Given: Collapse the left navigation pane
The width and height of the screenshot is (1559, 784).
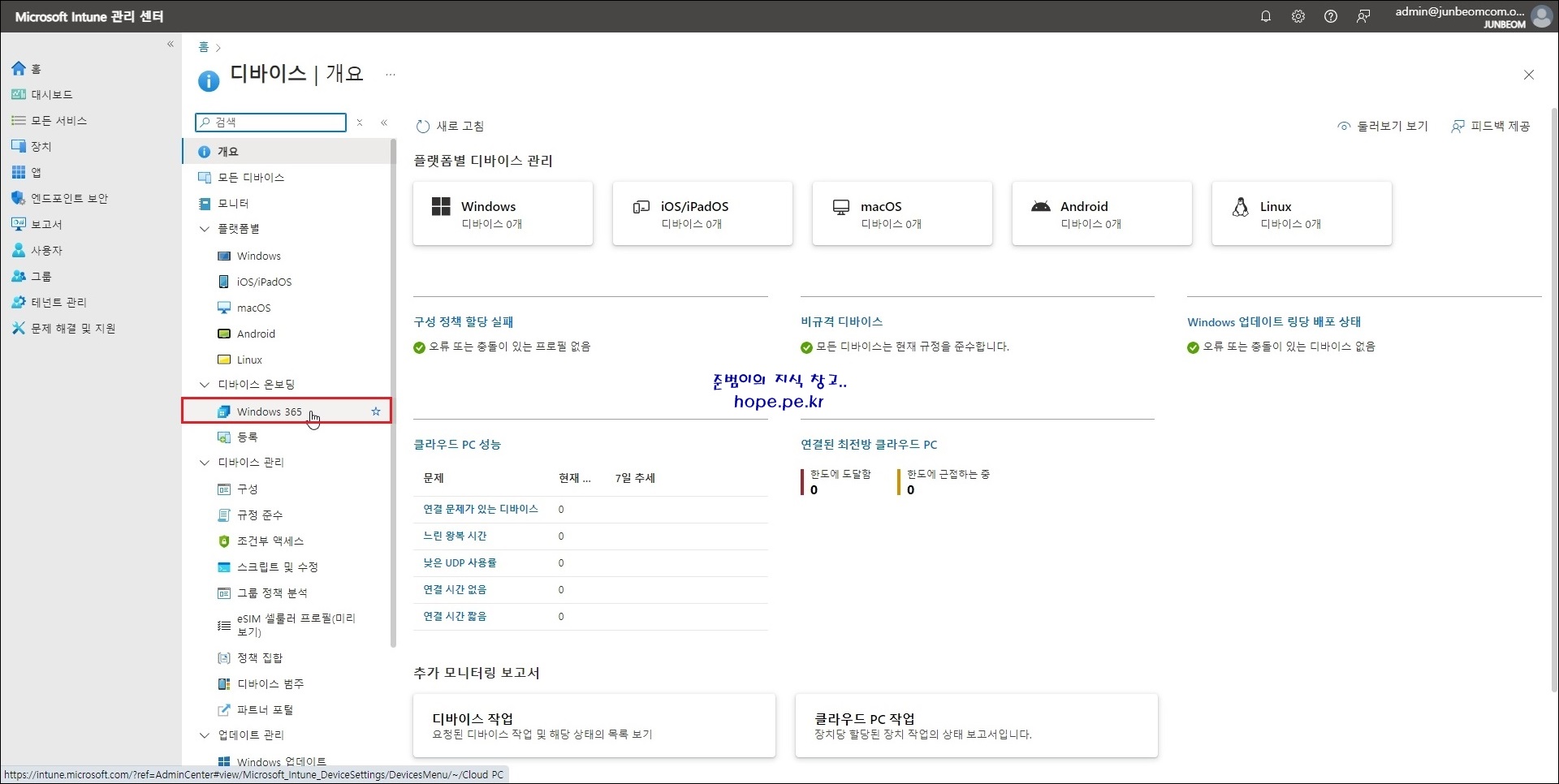Looking at the screenshot, I should [171, 44].
